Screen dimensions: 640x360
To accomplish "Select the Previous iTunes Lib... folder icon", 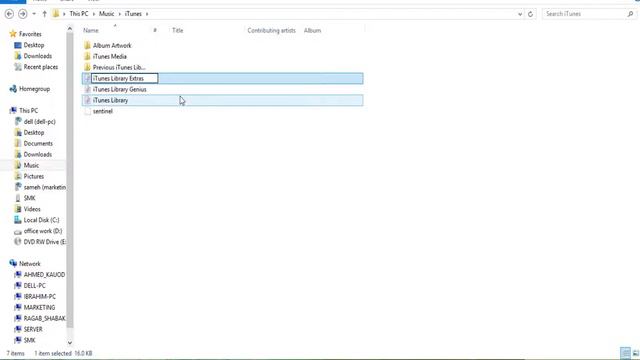I will 87,67.
